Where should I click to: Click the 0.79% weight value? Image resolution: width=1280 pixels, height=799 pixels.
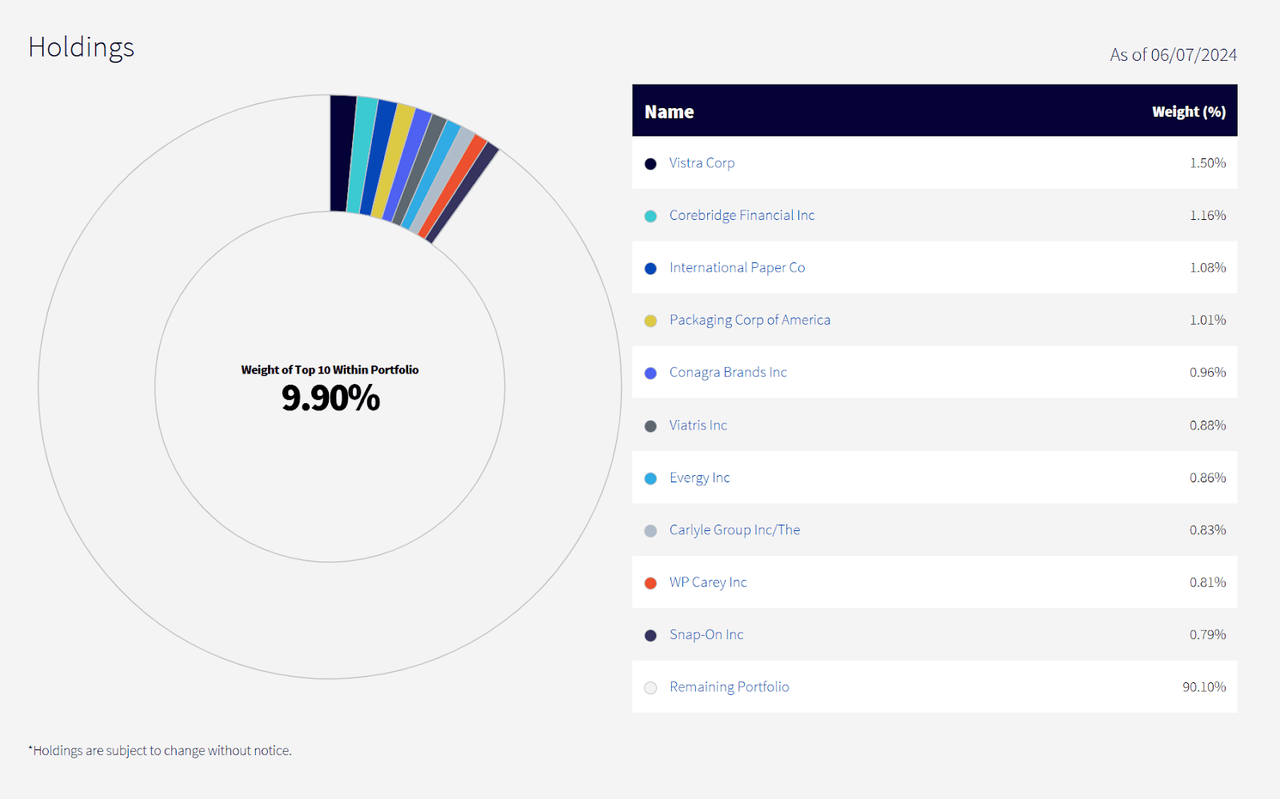[x=1207, y=634]
